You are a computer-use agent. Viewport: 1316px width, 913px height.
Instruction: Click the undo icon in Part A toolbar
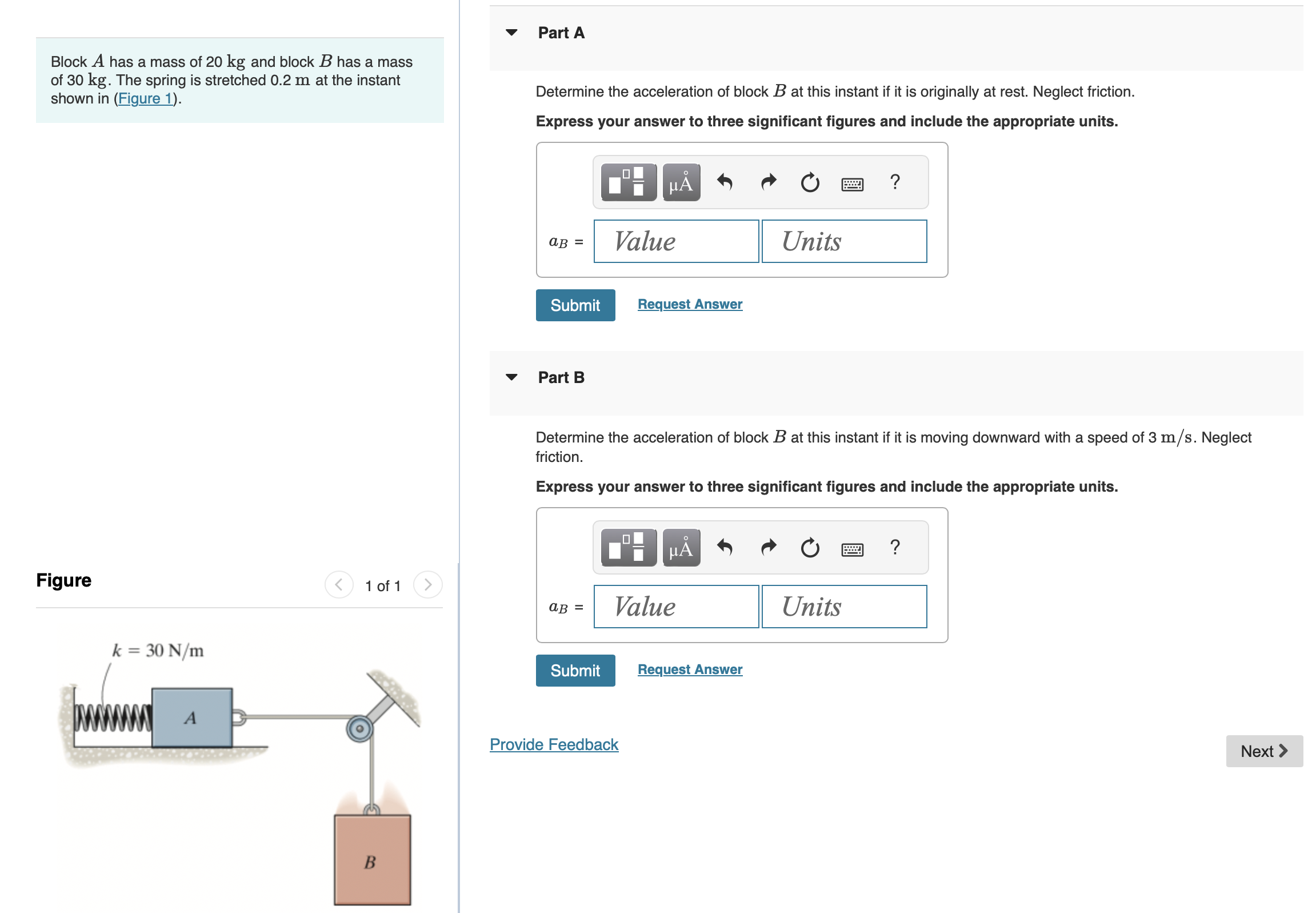725,182
